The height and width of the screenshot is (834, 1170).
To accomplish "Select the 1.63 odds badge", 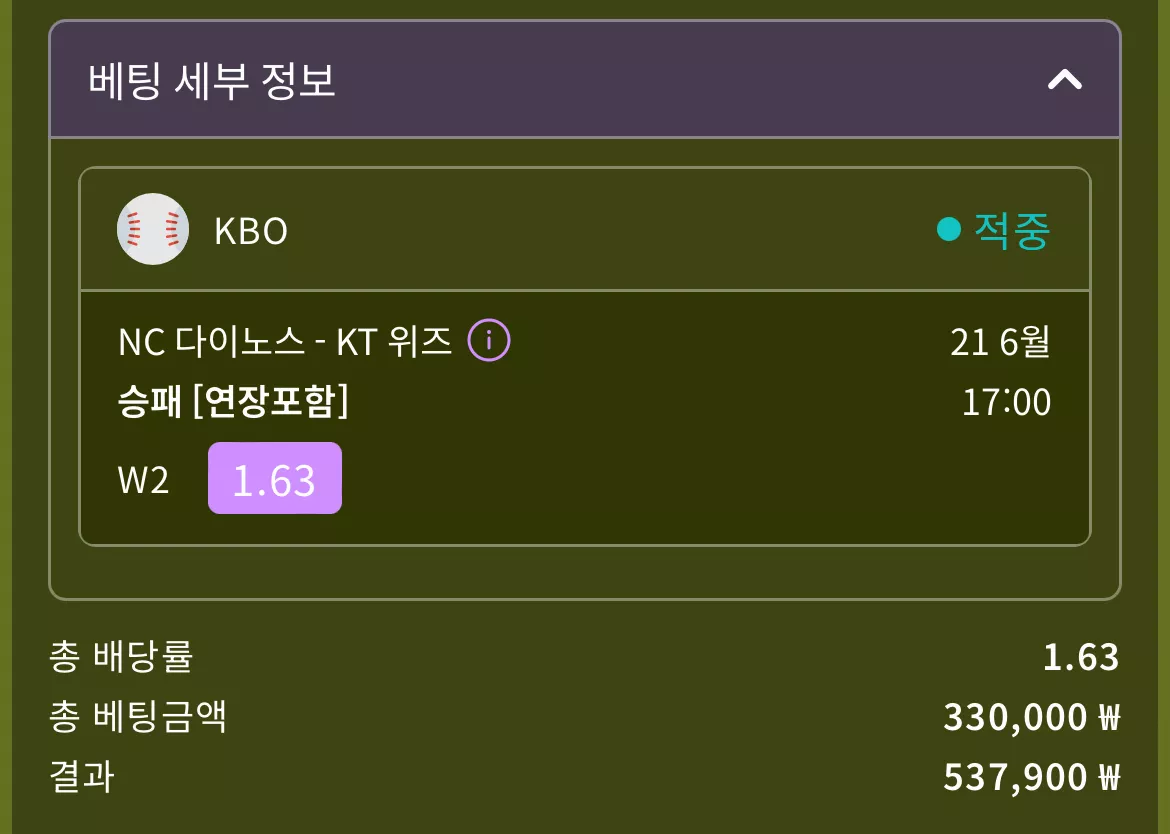I will point(275,478).
